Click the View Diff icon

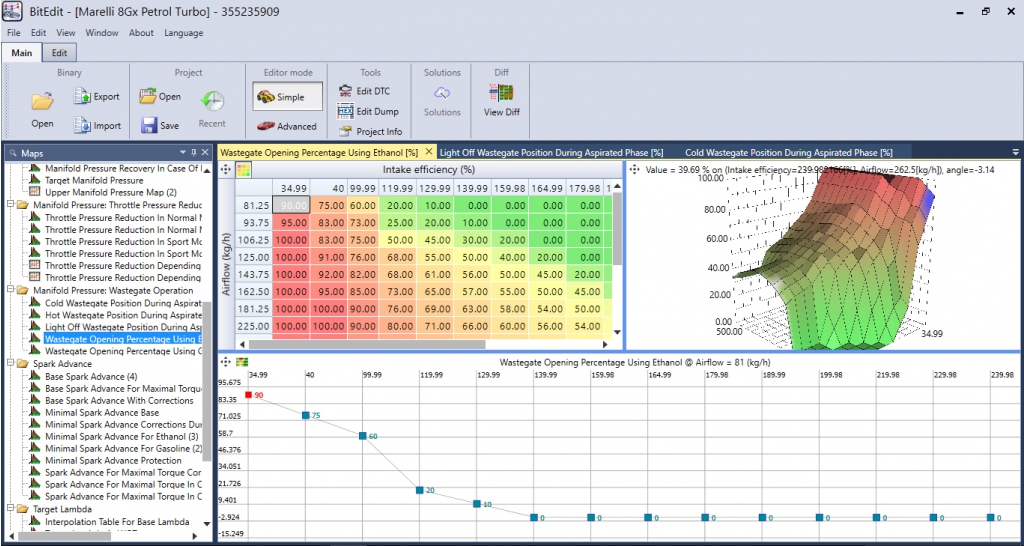click(x=502, y=92)
